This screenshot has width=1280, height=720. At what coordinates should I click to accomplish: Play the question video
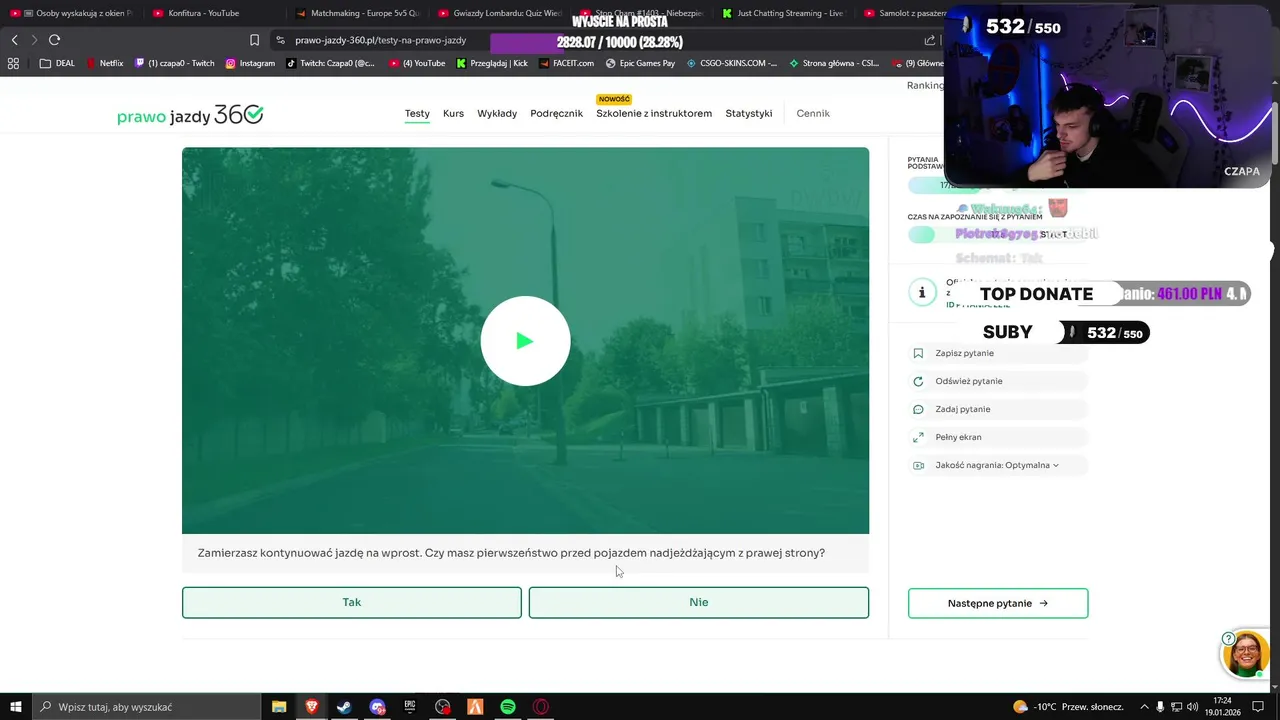(x=525, y=341)
